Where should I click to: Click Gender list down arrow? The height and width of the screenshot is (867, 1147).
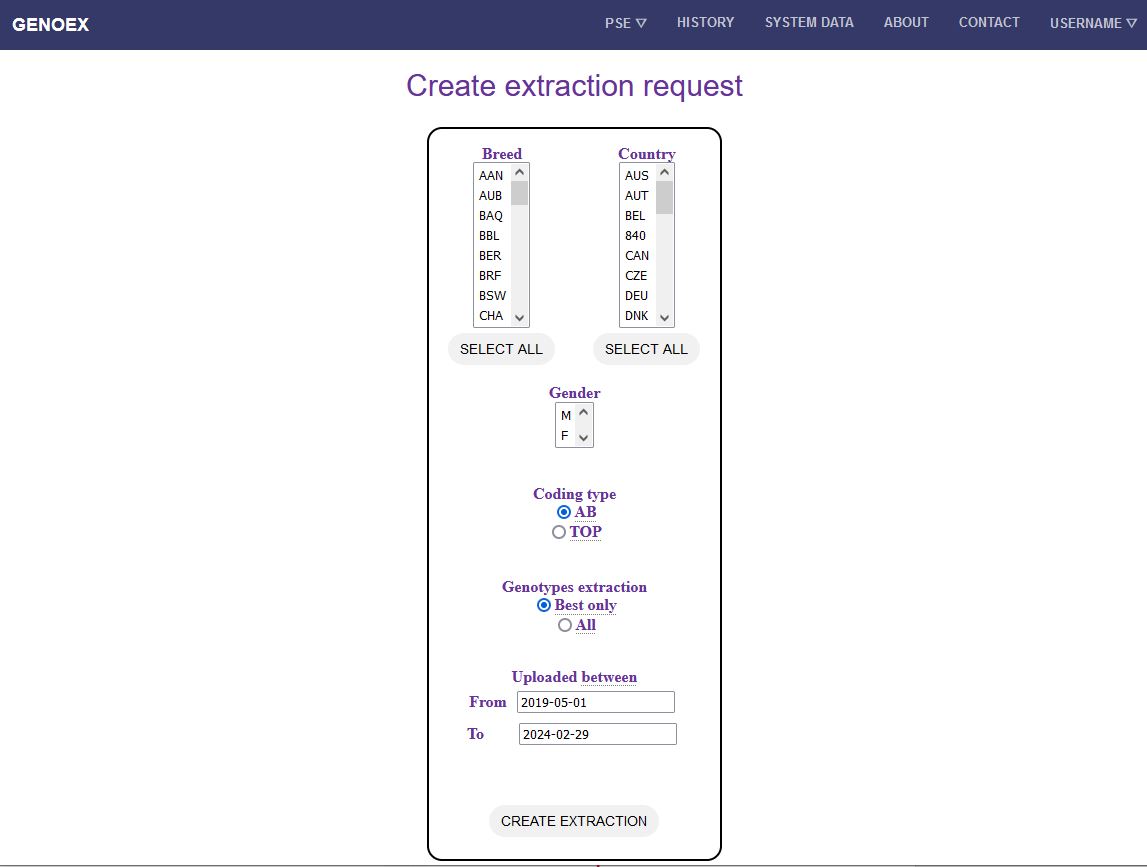pos(584,438)
